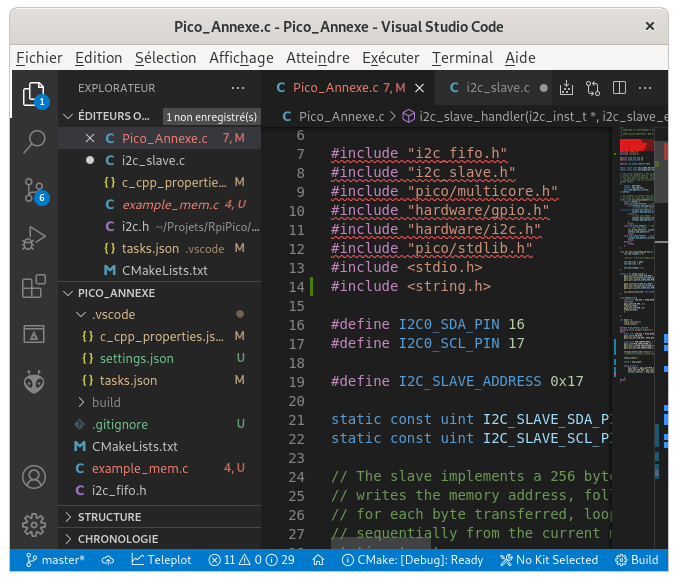Image resolution: width=678 pixels, height=581 pixels.
Task: Close Pico_Annexe.c in open editors list
Action: (90, 138)
